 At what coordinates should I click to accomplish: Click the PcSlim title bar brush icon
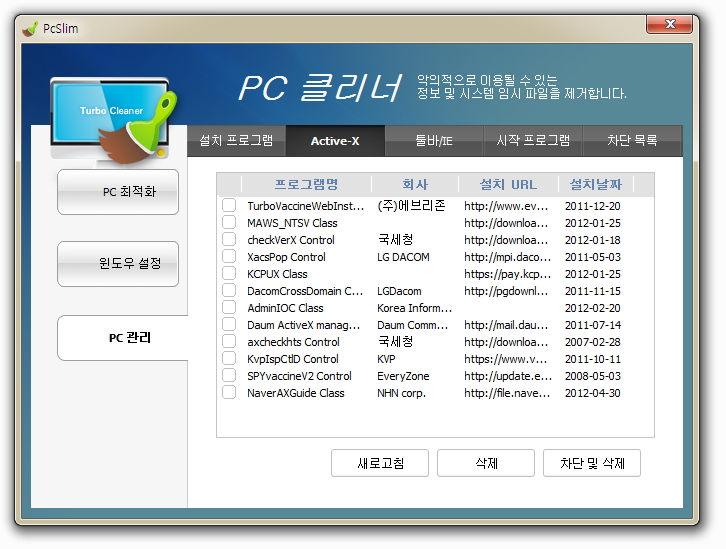click(x=30, y=28)
